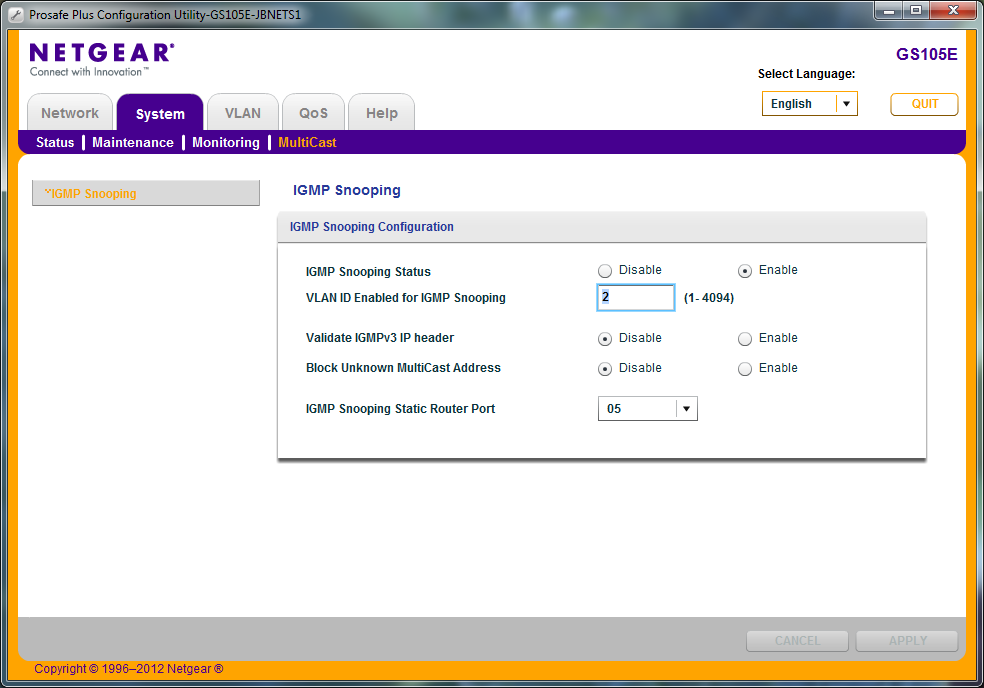984x688 pixels.
Task: Close the Prosafe Plus Configuration Utility window
Action: (953, 11)
